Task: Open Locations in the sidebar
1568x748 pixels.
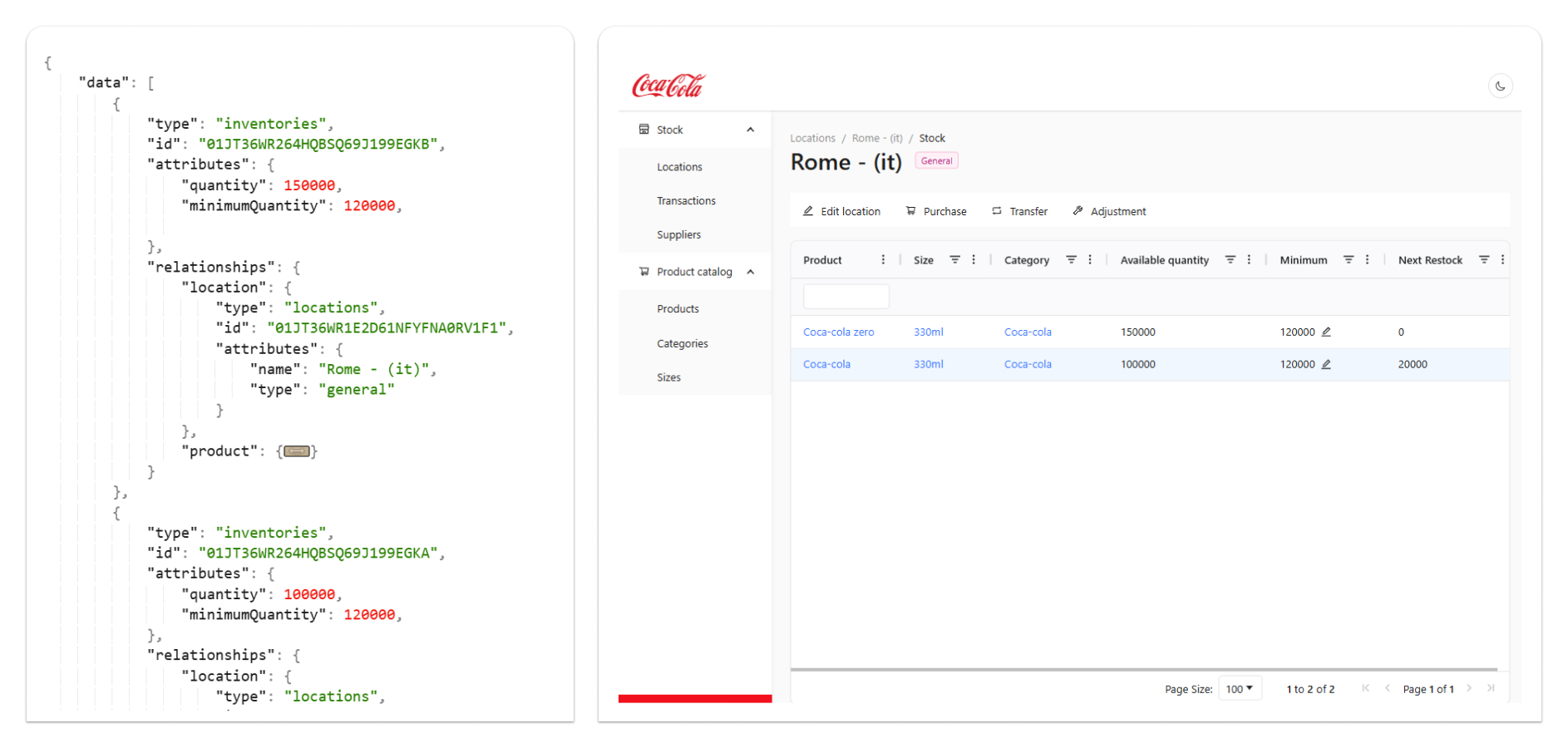Action: (679, 167)
